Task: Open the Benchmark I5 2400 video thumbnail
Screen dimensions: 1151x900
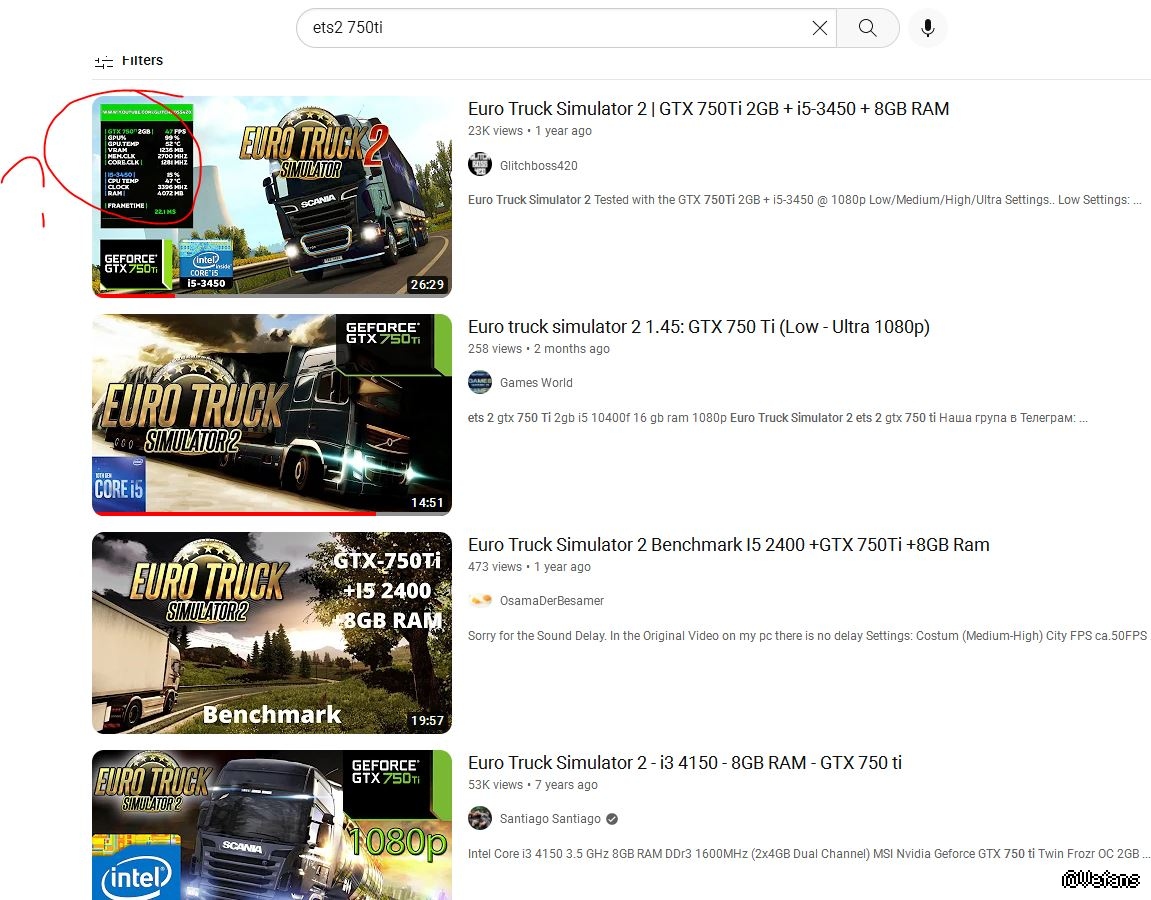Action: [272, 633]
